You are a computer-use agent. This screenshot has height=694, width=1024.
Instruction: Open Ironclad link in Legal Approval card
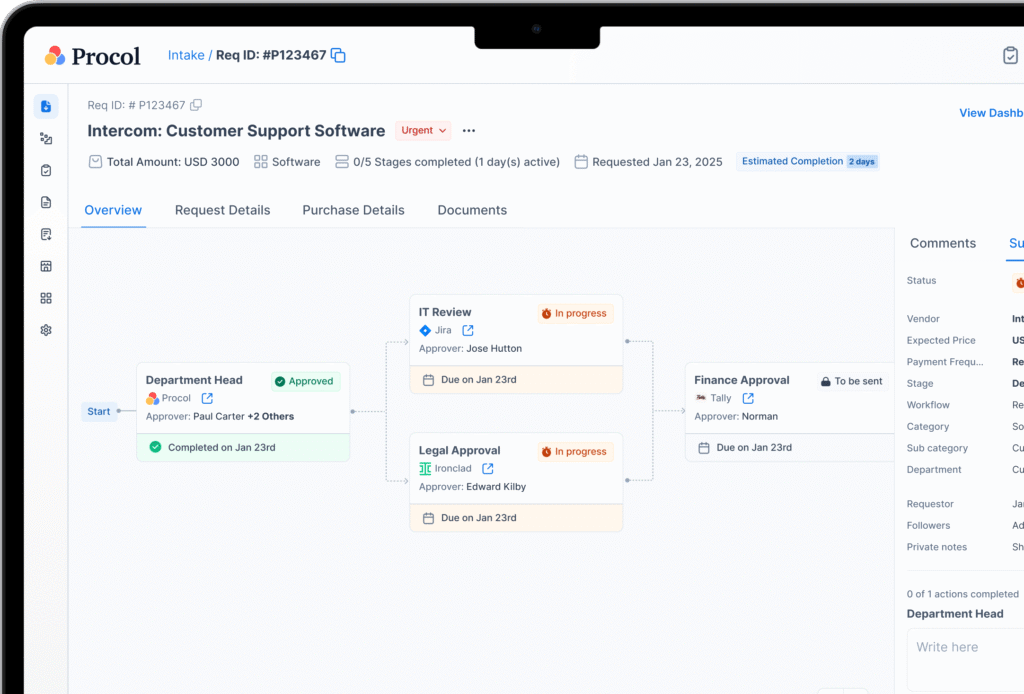point(487,468)
